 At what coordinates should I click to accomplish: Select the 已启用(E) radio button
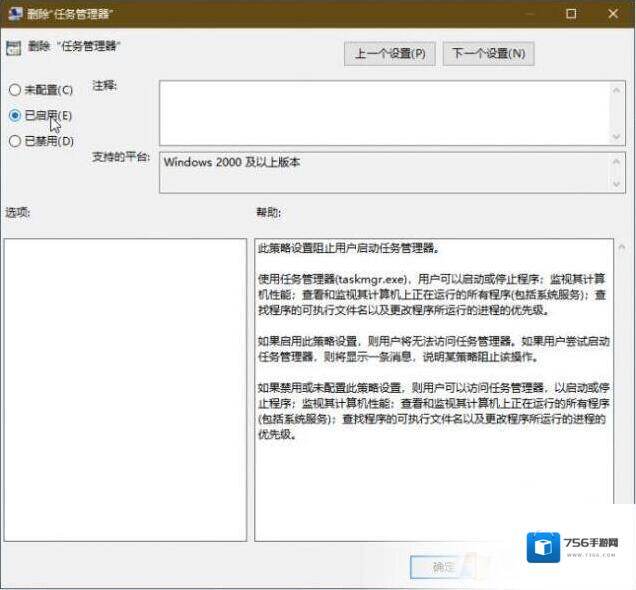(15, 116)
